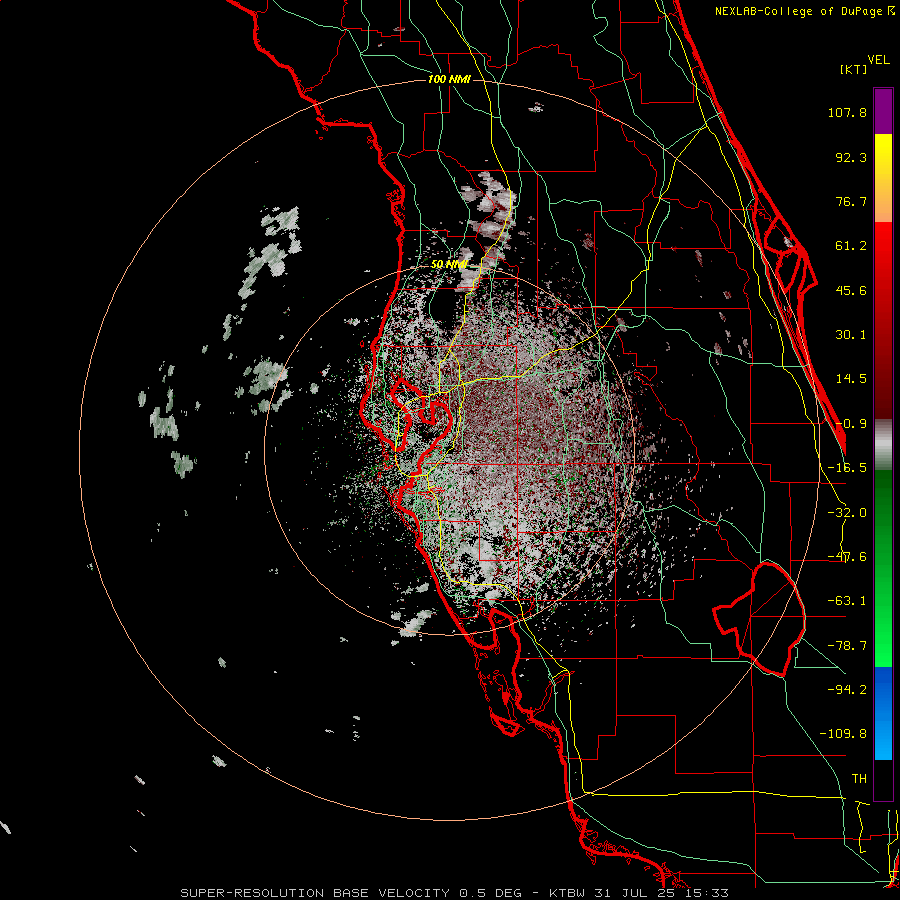
Task: Click the [KT] units label
Action: [x=854, y=69]
